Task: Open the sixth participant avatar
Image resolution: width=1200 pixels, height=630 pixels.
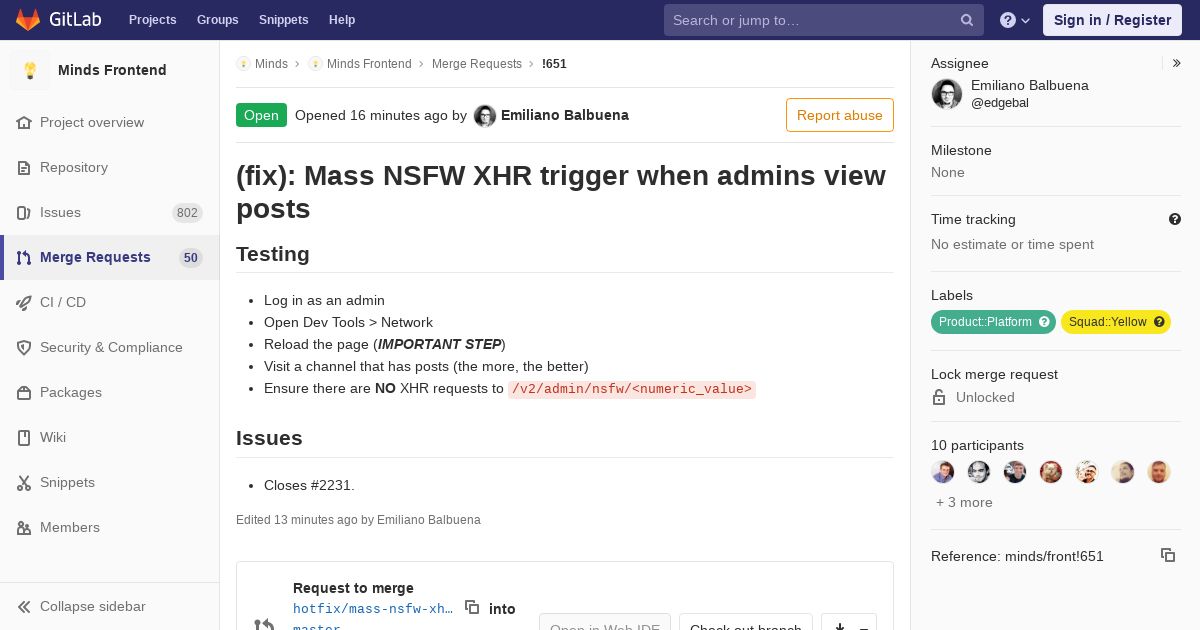Action: pos(1123,472)
